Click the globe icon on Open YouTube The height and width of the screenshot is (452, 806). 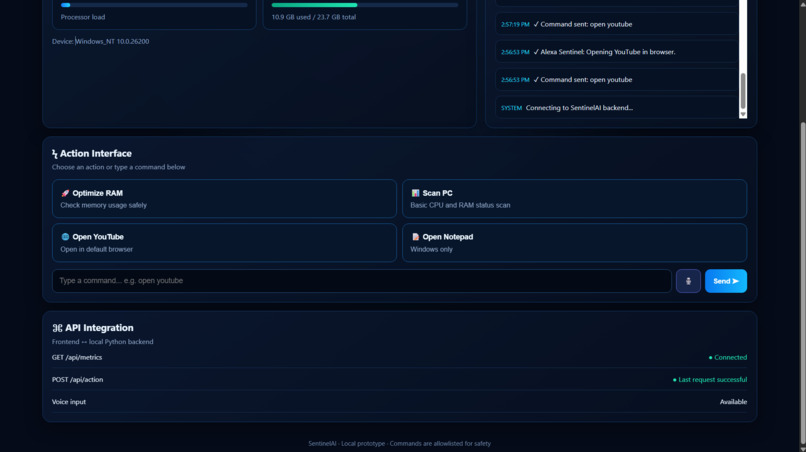pos(65,237)
